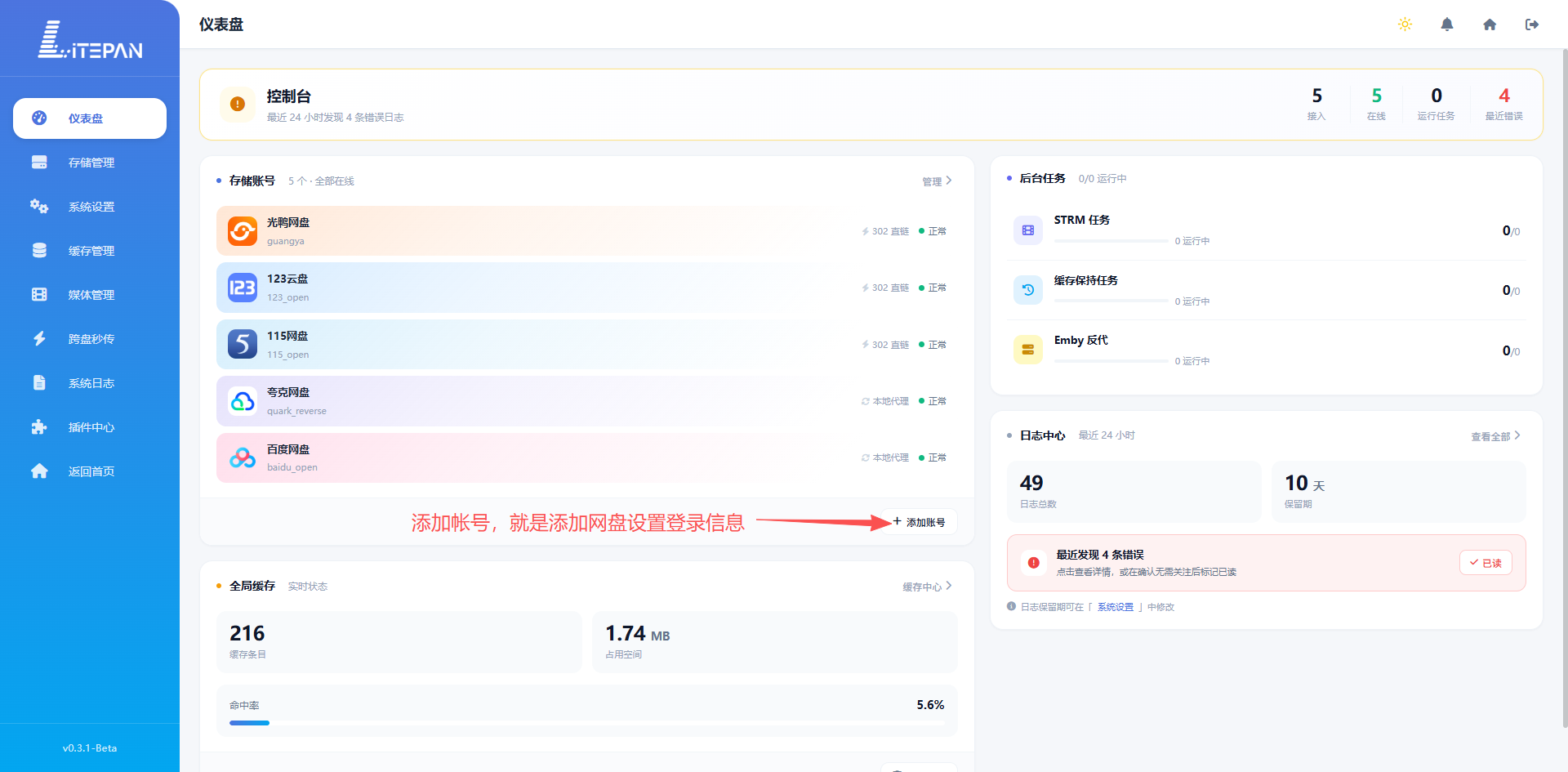This screenshot has width=1568, height=772.
Task: Open 仪表盘 in the sidebar
Action: pyautogui.click(x=90, y=118)
